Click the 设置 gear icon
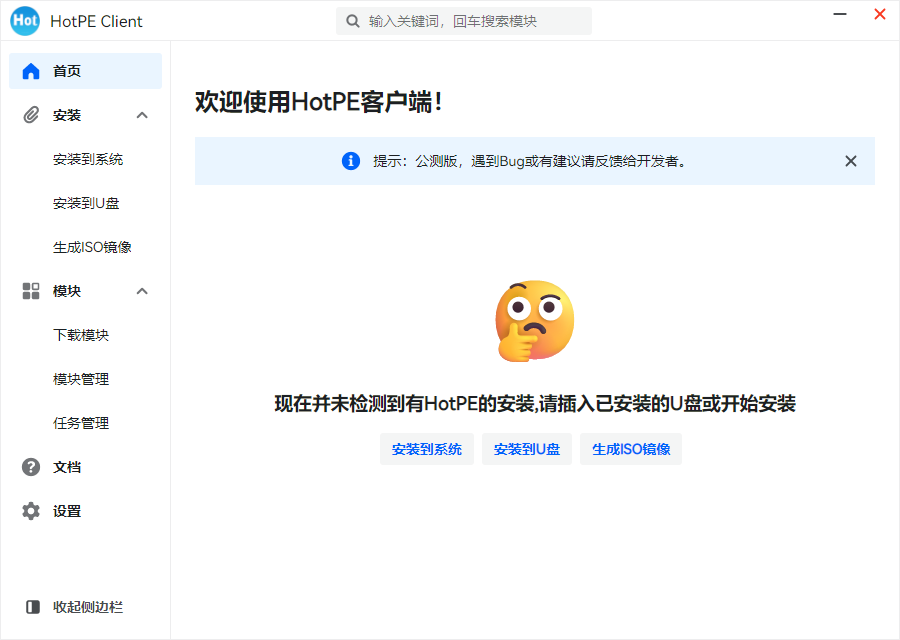The image size is (900, 640). [30, 511]
